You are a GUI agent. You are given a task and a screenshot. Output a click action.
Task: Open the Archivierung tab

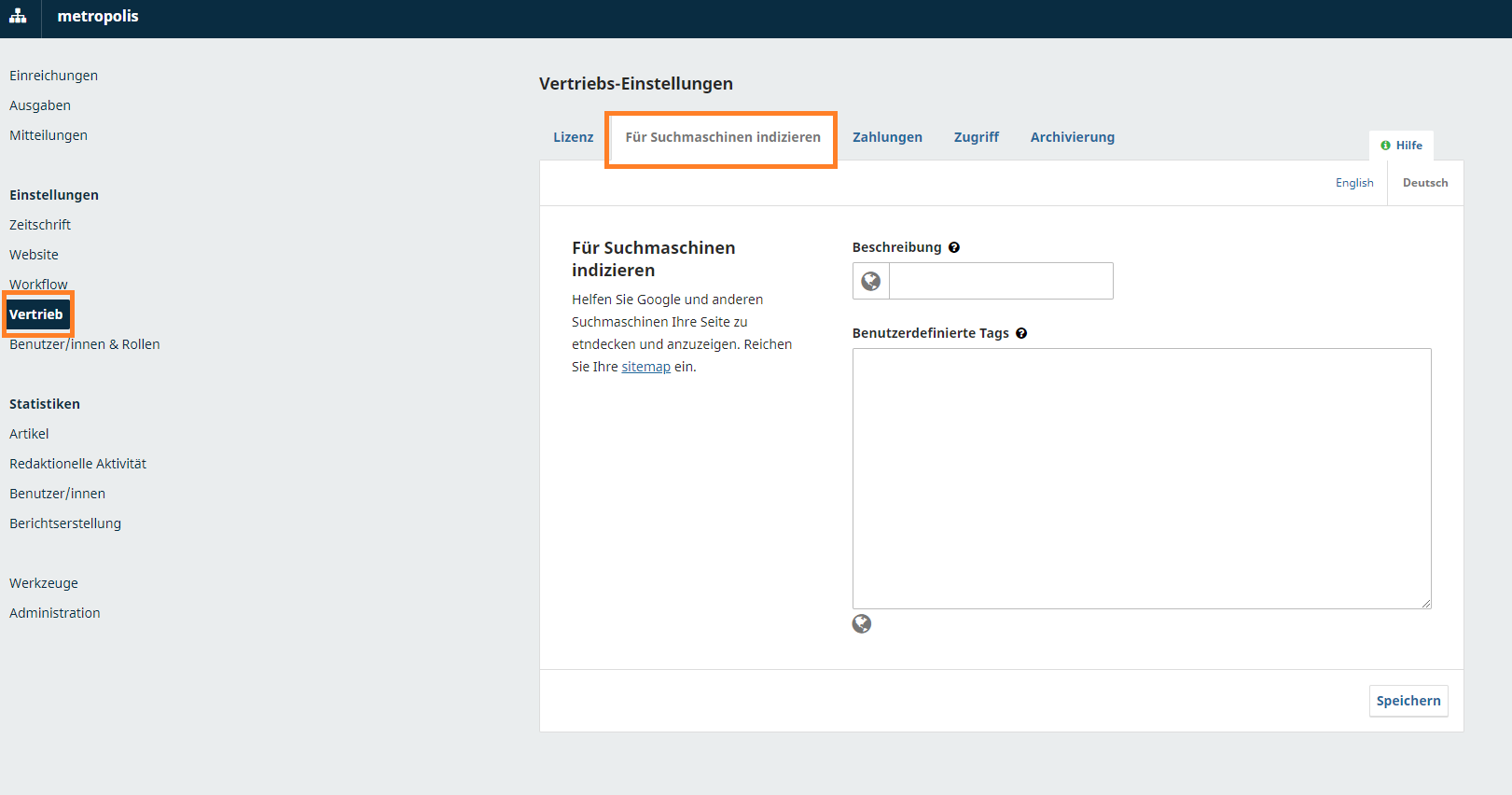(1072, 137)
